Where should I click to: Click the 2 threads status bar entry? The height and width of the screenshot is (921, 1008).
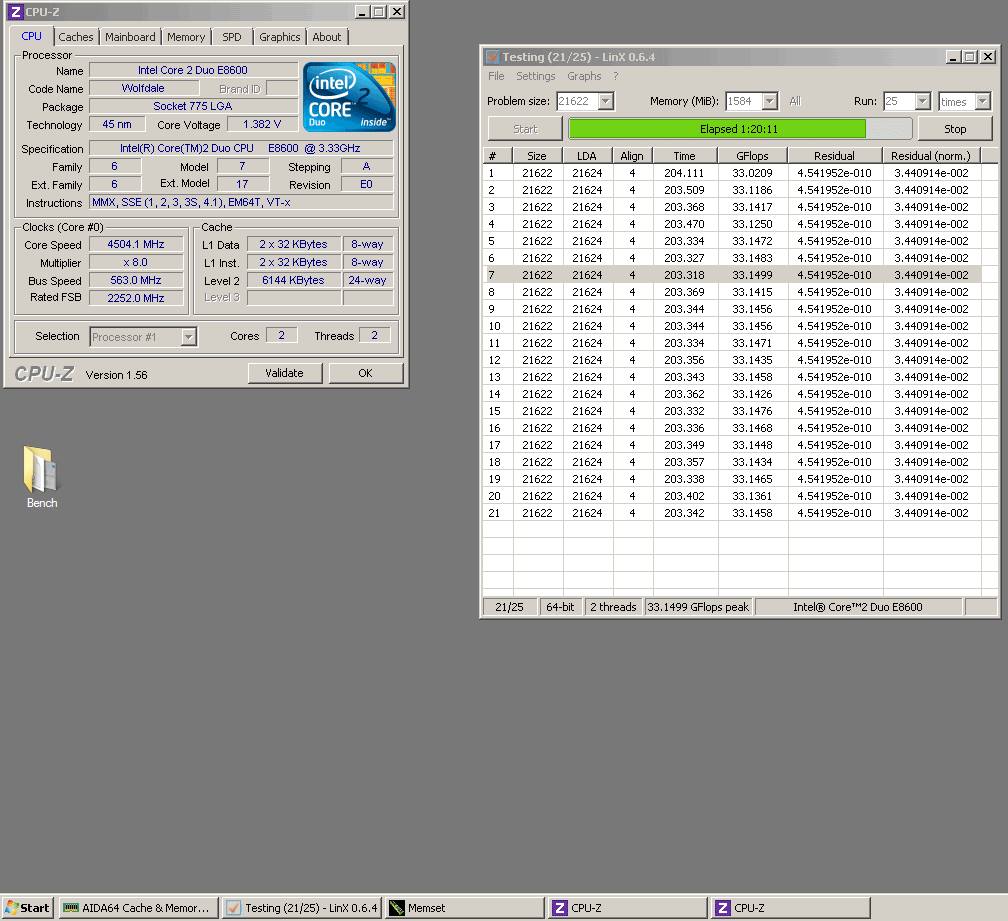(613, 607)
